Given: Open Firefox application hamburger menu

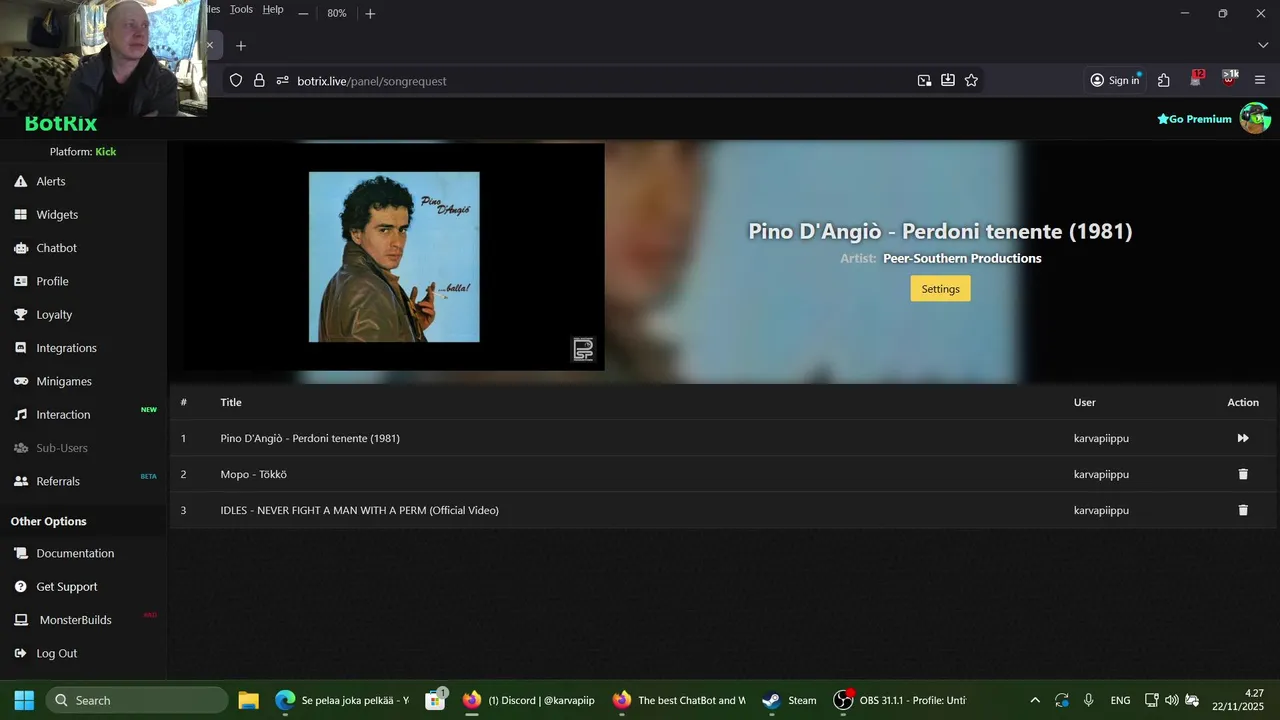Looking at the screenshot, I should point(1260,80).
